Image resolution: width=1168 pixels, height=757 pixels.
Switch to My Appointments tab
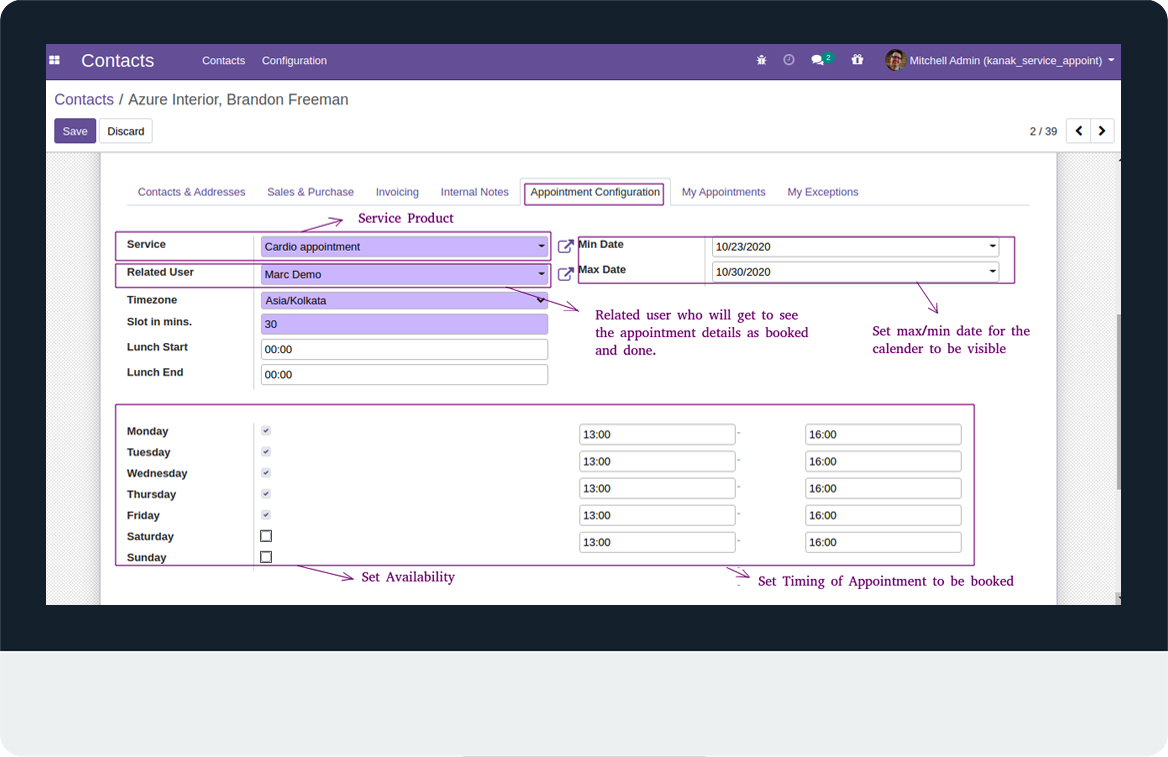click(723, 191)
